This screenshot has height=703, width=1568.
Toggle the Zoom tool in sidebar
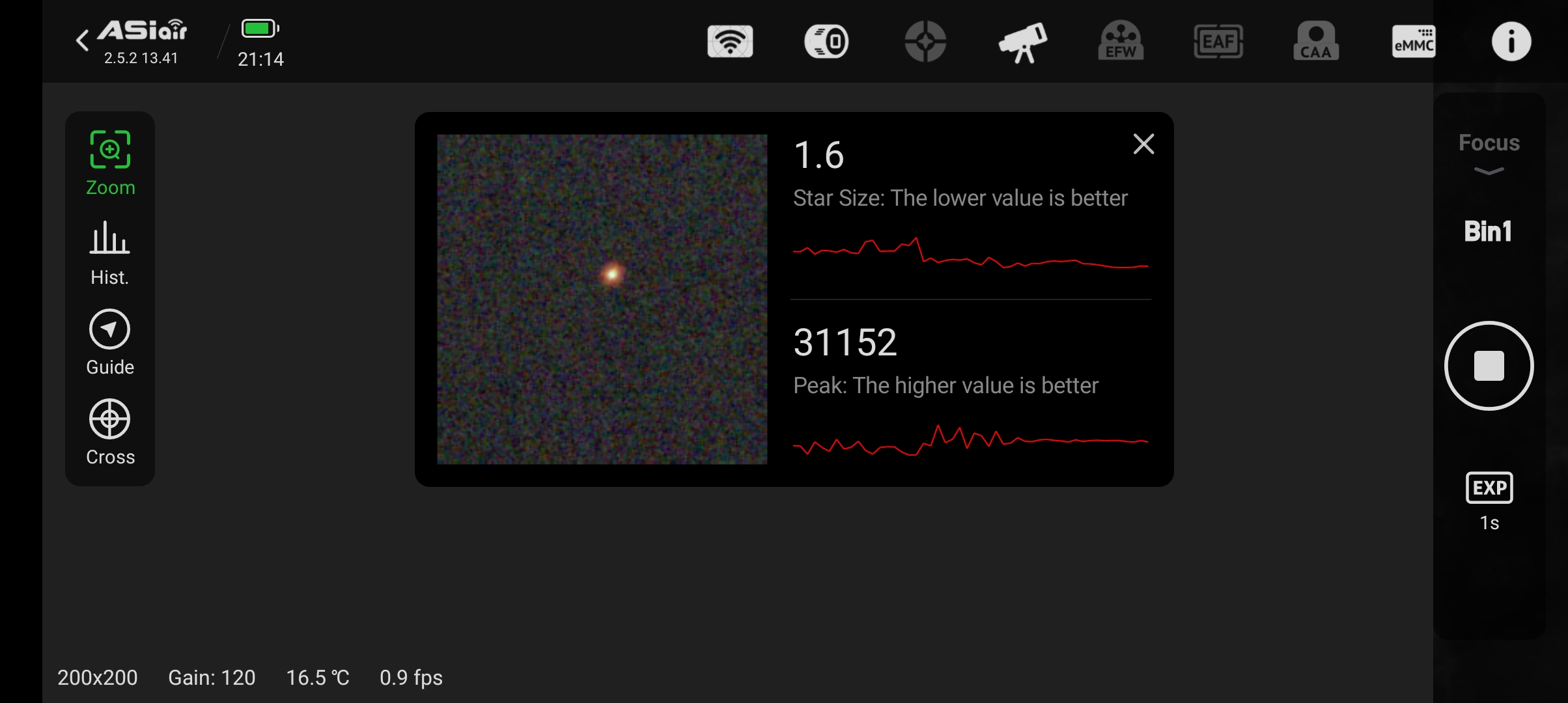110,163
